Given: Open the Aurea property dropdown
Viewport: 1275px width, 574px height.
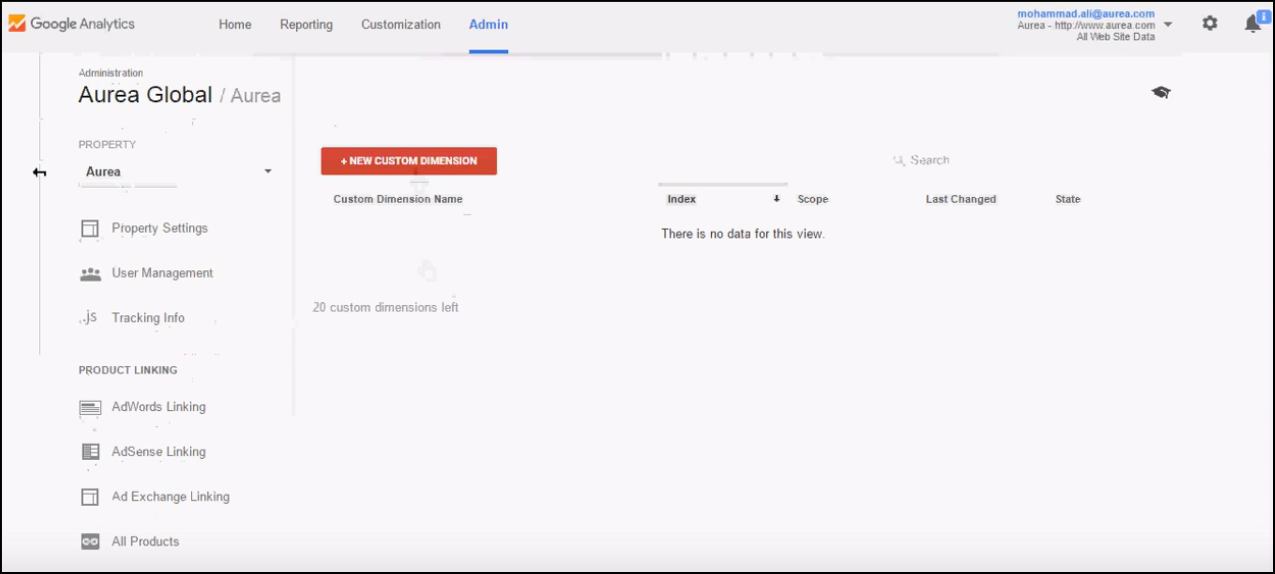Looking at the screenshot, I should coord(178,172).
